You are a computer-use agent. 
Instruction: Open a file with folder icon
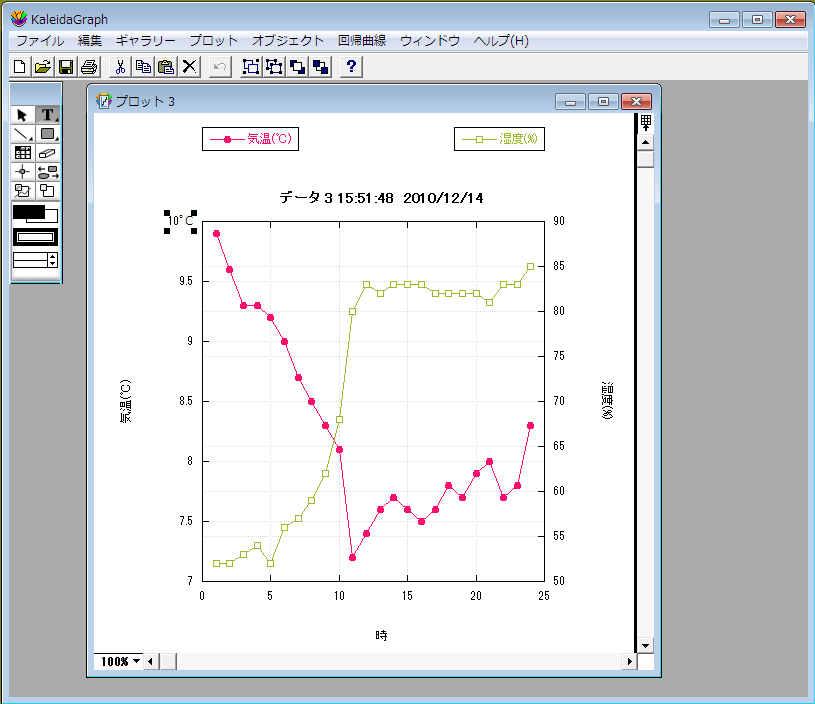(43, 67)
